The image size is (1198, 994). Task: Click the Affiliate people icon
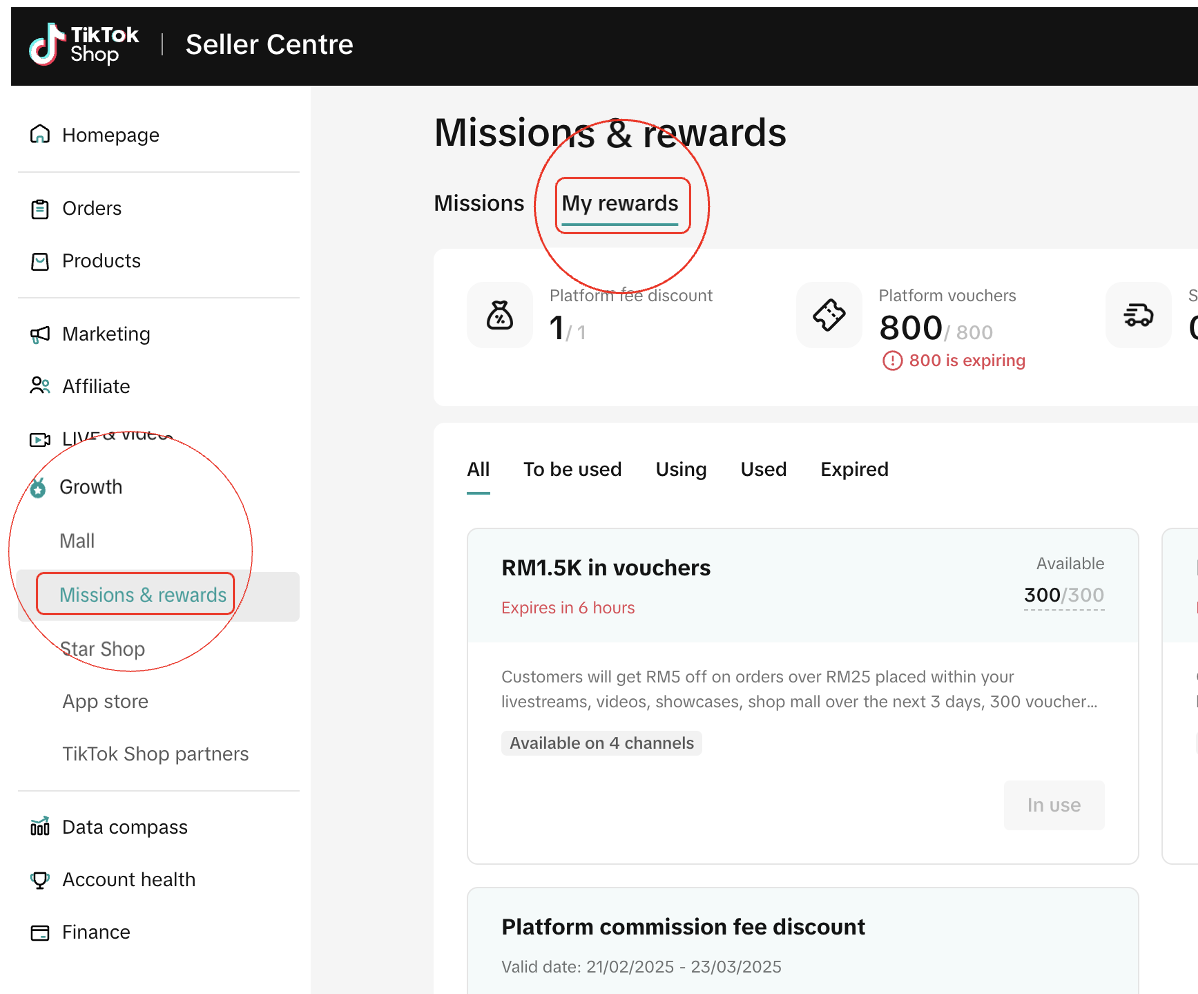coord(40,386)
